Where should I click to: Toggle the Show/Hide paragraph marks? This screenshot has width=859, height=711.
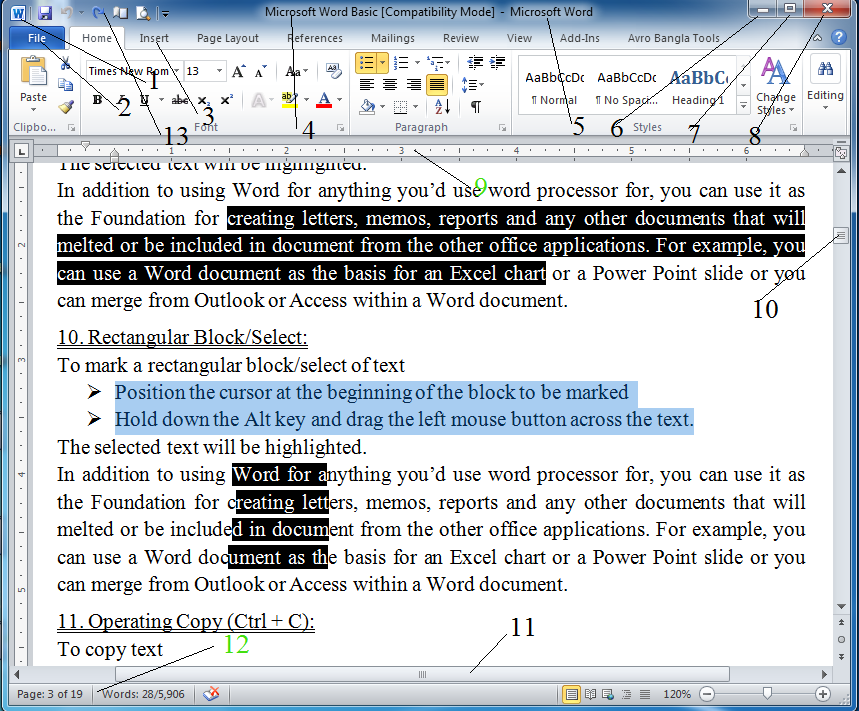pos(476,106)
